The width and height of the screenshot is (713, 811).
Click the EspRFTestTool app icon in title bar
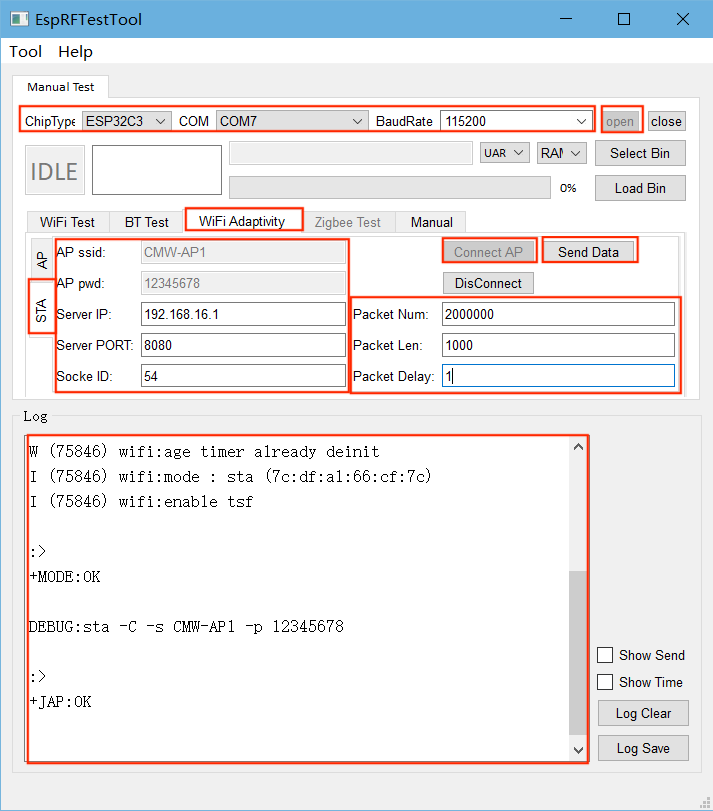click(19, 19)
